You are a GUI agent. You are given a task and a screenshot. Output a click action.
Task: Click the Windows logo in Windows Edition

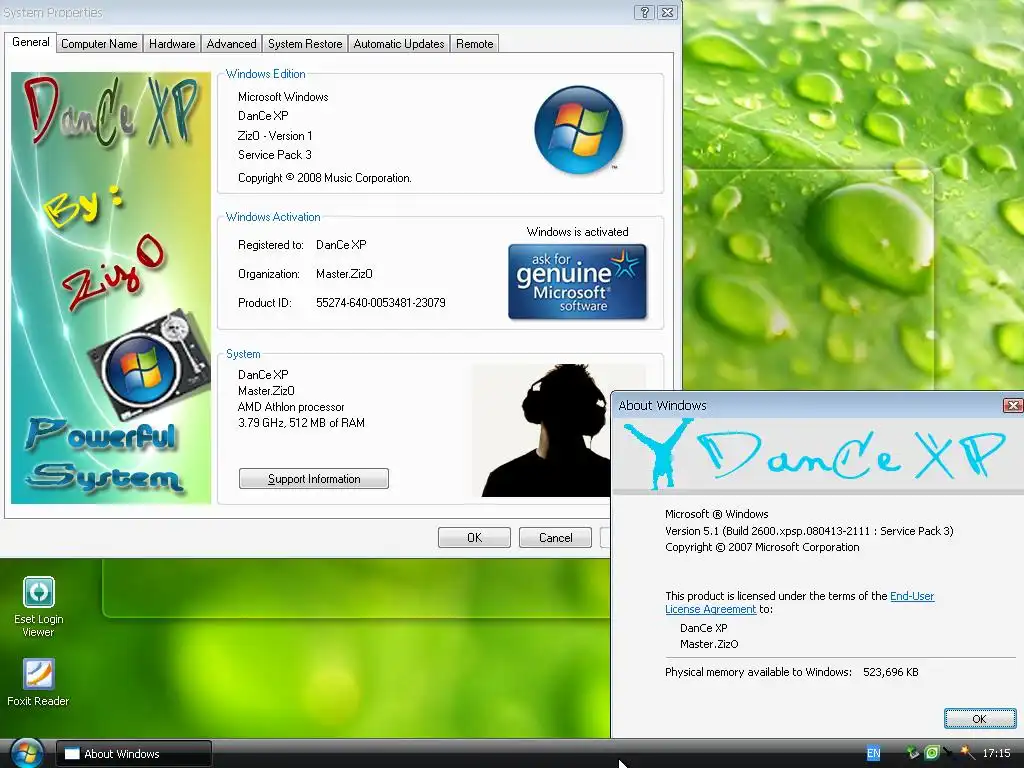coord(579,129)
